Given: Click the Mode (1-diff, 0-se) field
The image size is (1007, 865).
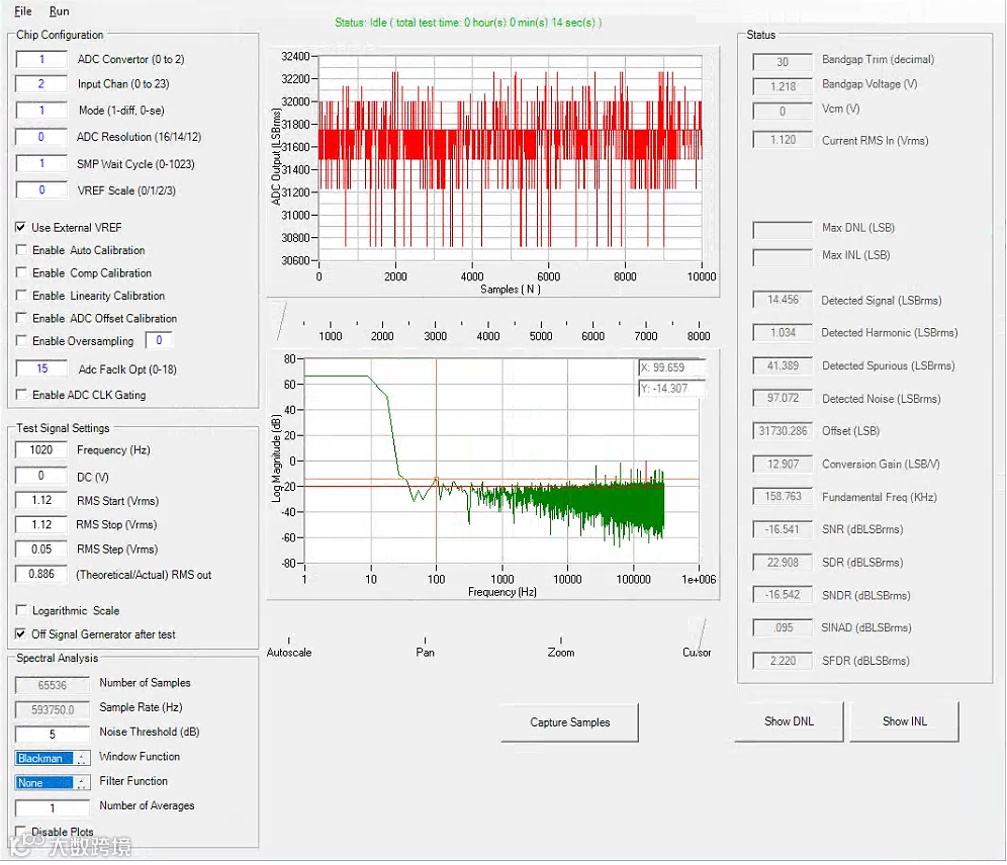Looking at the screenshot, I should click(x=41, y=110).
